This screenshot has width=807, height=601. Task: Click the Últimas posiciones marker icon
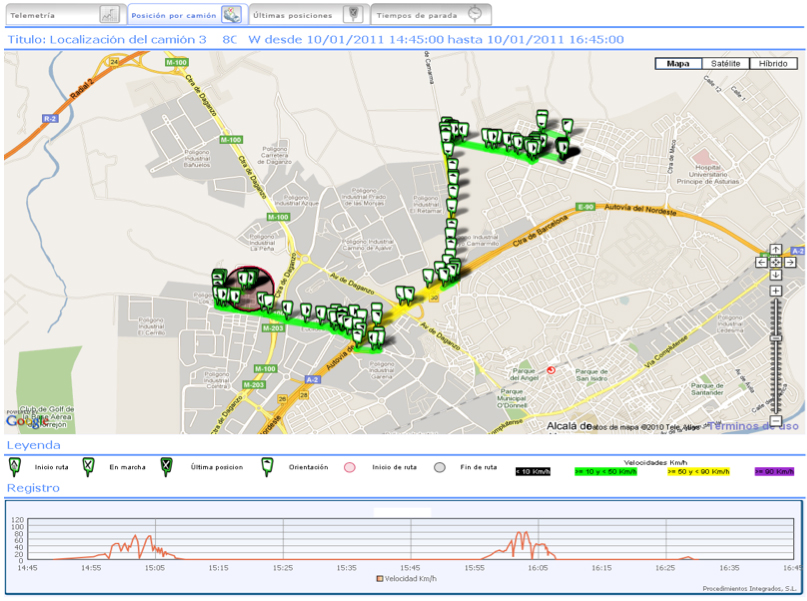tap(353, 14)
